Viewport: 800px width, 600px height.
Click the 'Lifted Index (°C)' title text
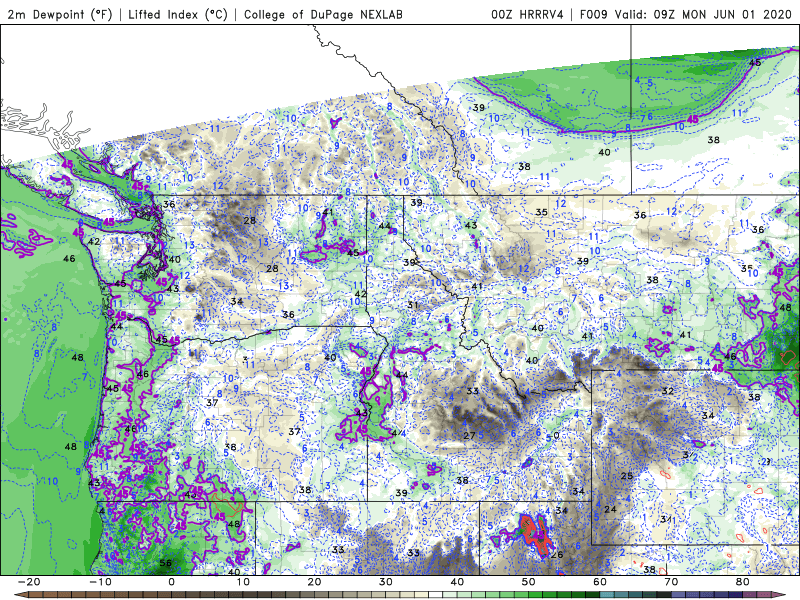coord(178,14)
